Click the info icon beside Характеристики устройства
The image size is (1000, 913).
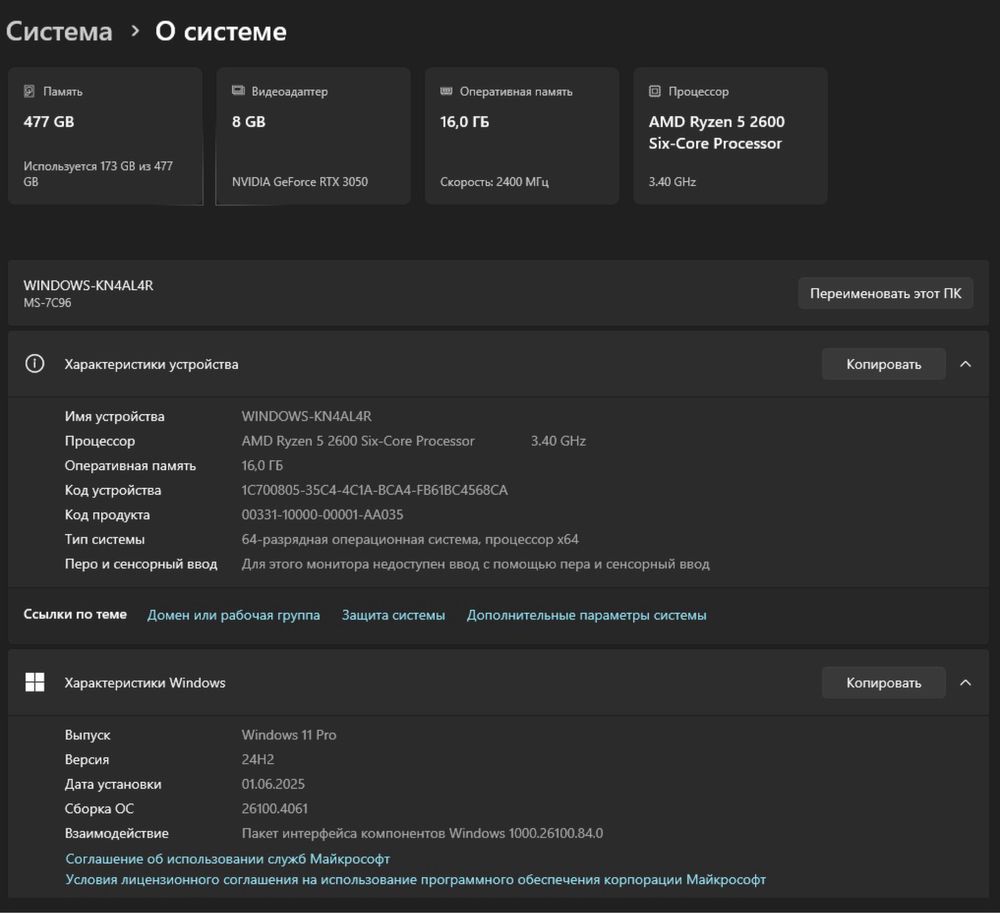pos(34,364)
